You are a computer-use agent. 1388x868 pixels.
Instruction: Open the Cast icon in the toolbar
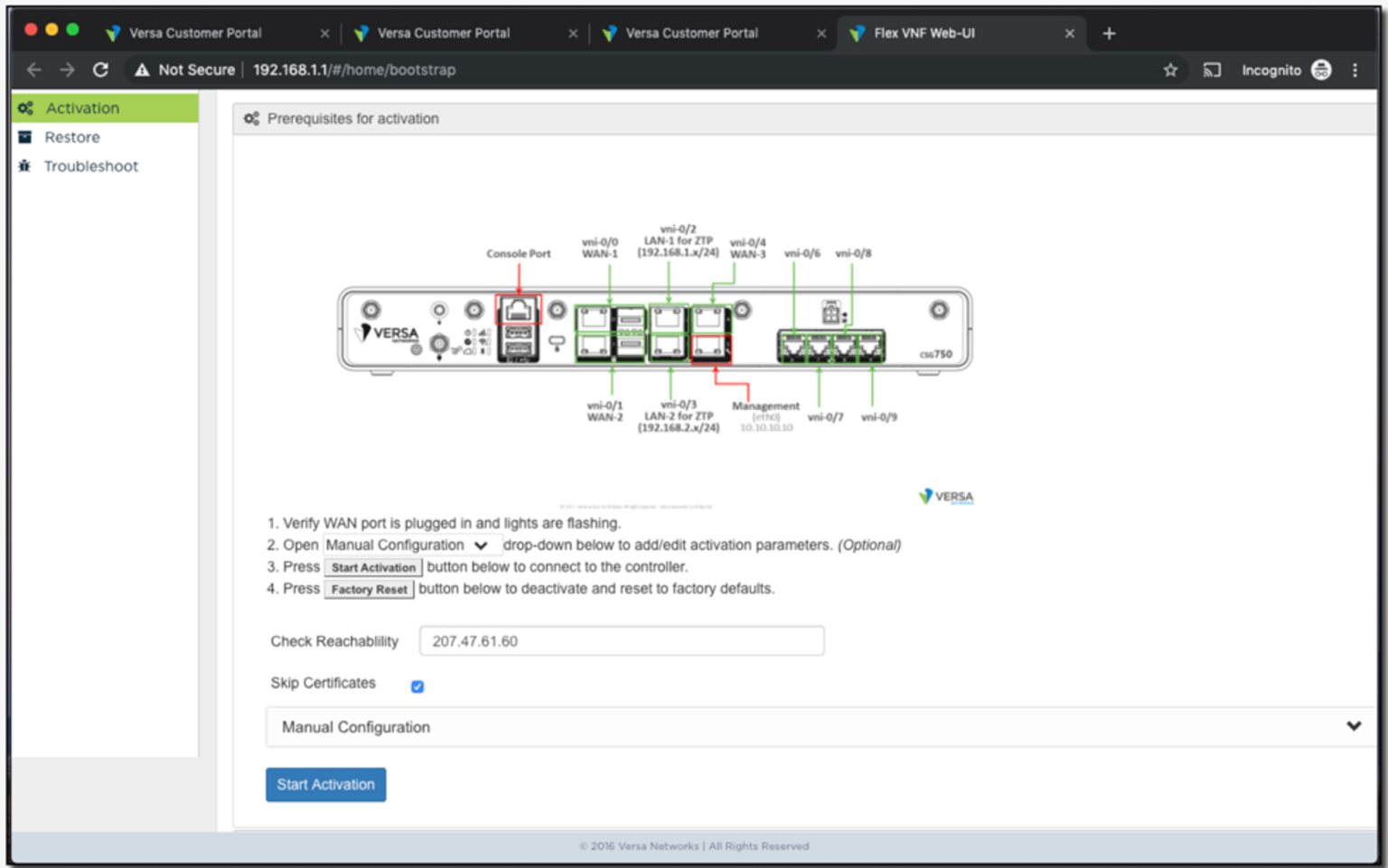point(1212,70)
